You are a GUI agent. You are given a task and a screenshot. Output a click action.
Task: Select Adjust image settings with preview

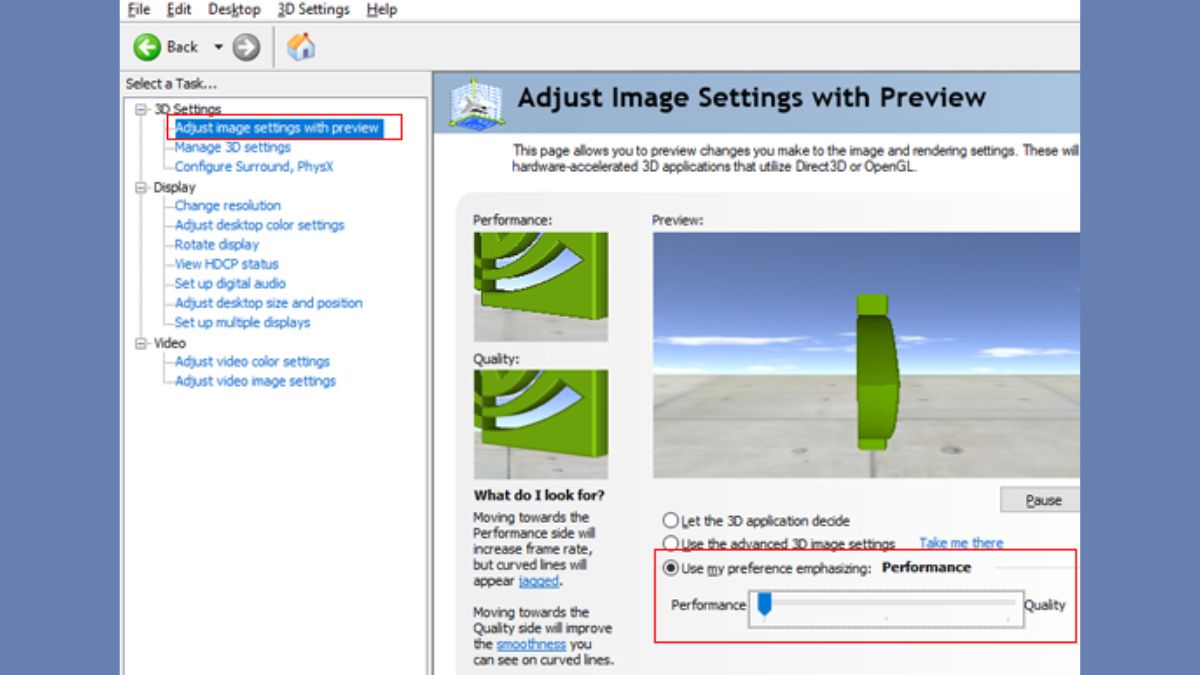pos(277,128)
